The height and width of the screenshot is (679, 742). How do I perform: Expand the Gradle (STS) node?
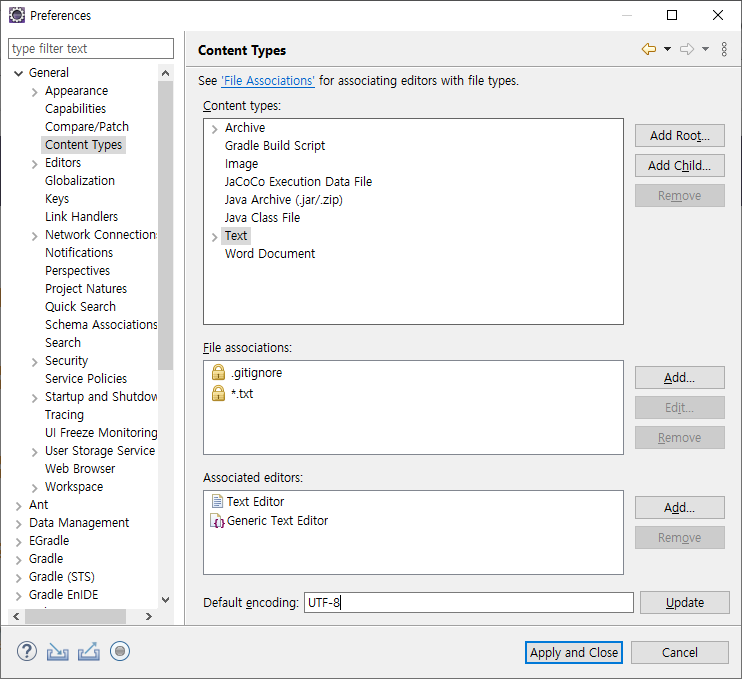point(18,578)
